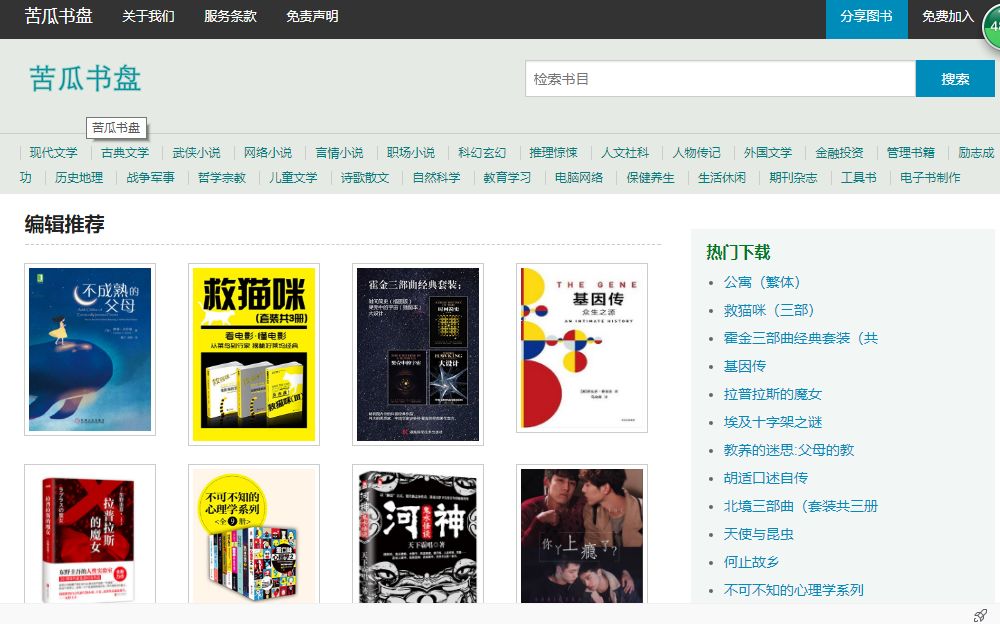This screenshot has width=1000, height=624.
Task: Click the large teal 苦瓜书盘 logo
Action: (85, 78)
